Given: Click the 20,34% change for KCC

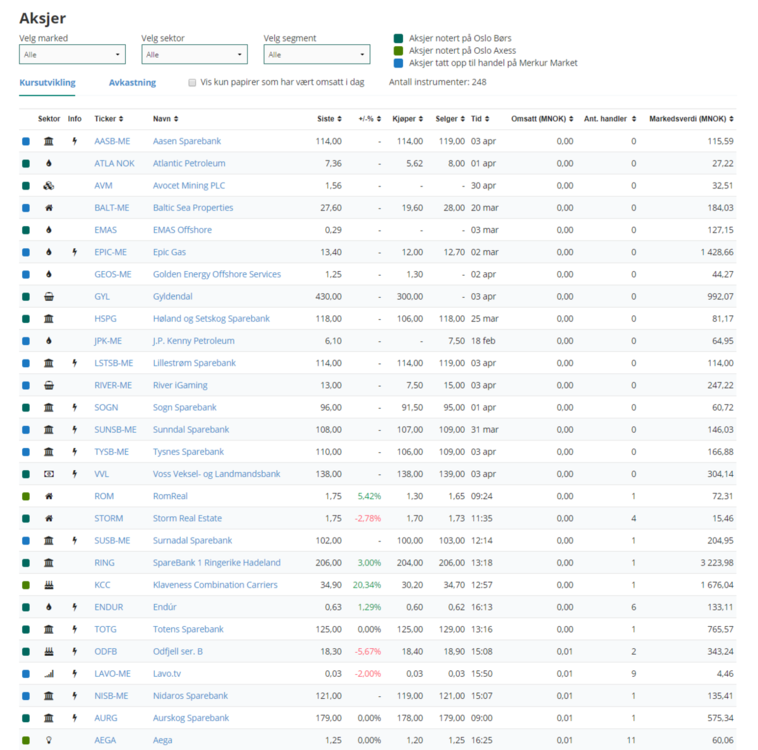Looking at the screenshot, I should tap(367, 585).
